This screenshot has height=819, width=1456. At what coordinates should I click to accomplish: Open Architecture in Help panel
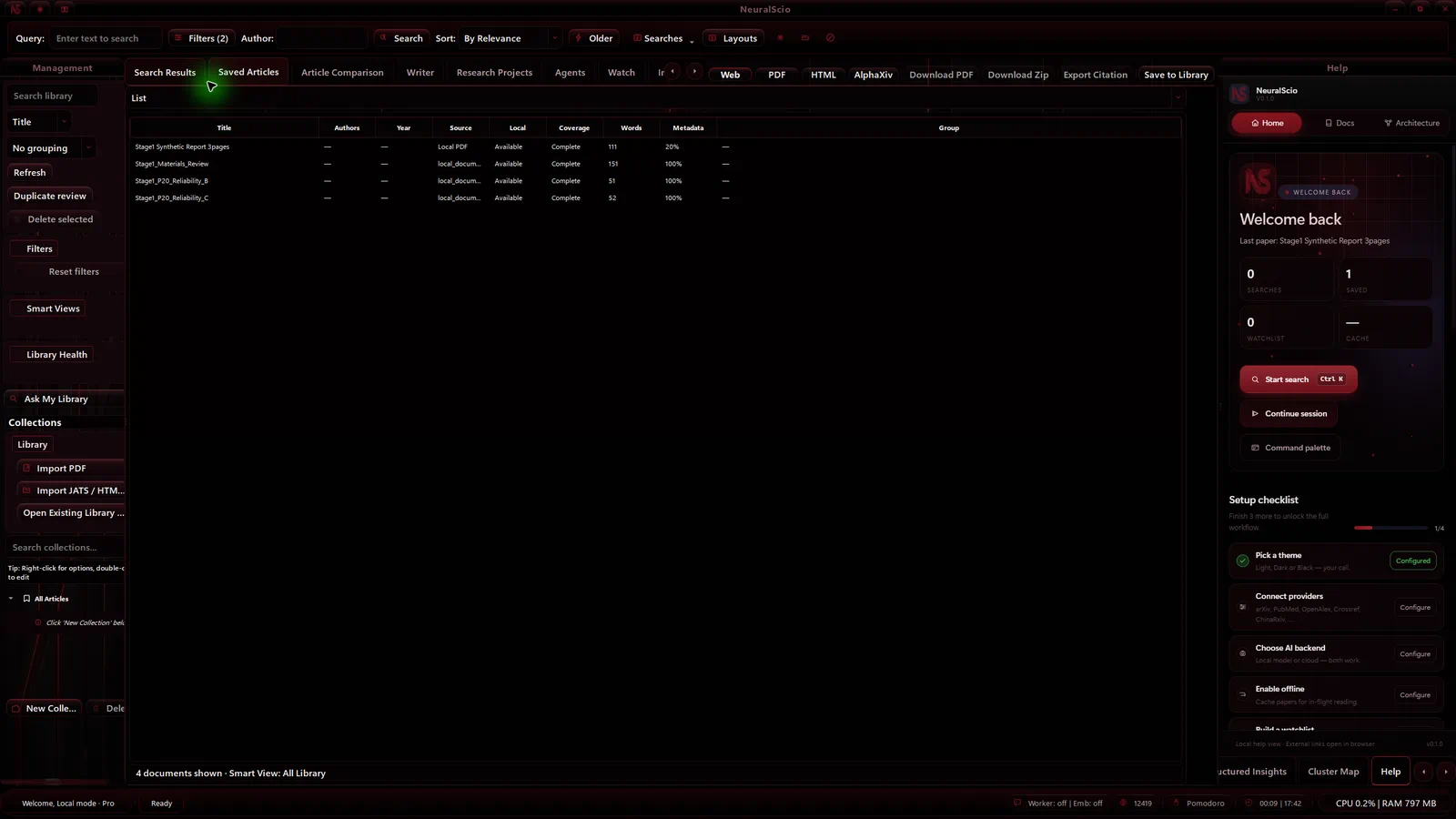click(1411, 123)
